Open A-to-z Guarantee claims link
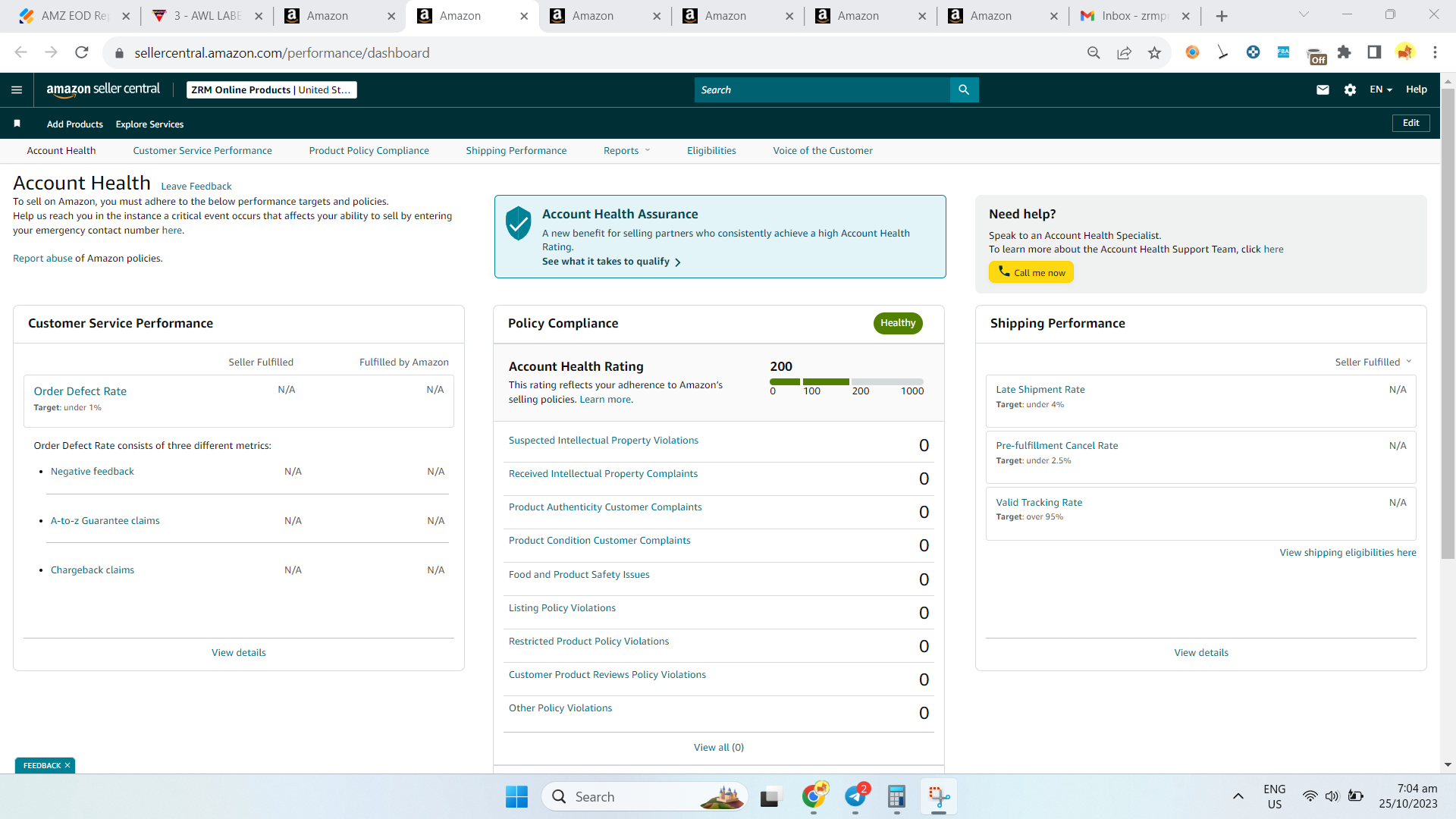This screenshot has width=1456, height=819. tap(105, 520)
